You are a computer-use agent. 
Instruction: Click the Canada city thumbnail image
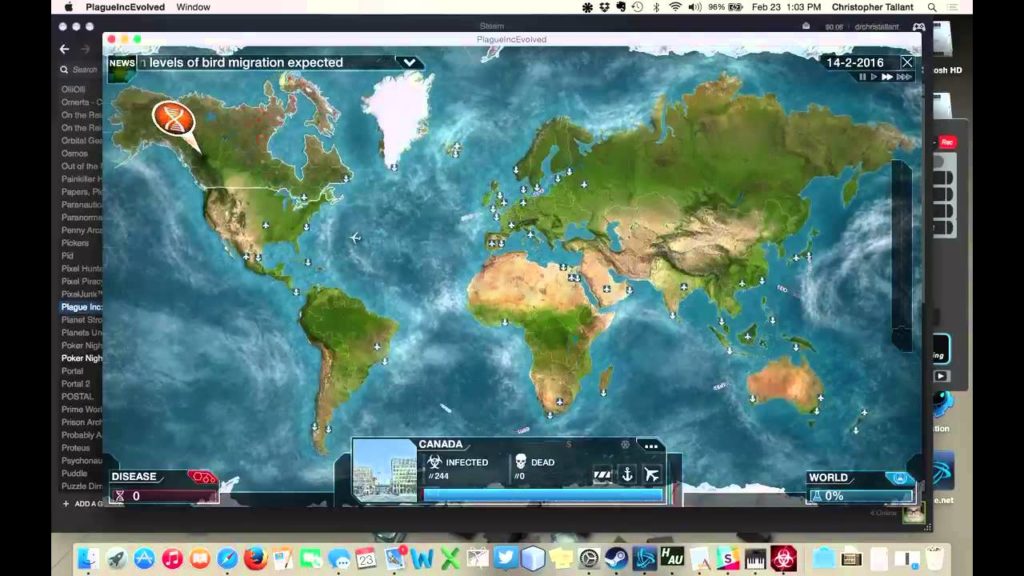coord(385,471)
